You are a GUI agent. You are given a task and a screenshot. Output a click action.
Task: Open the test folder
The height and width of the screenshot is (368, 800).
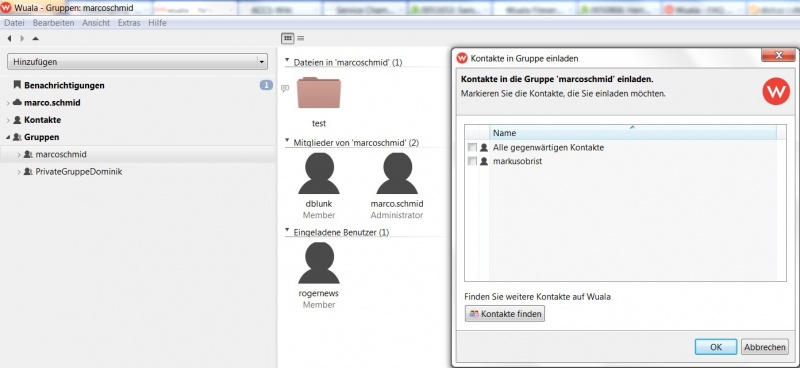pos(319,93)
